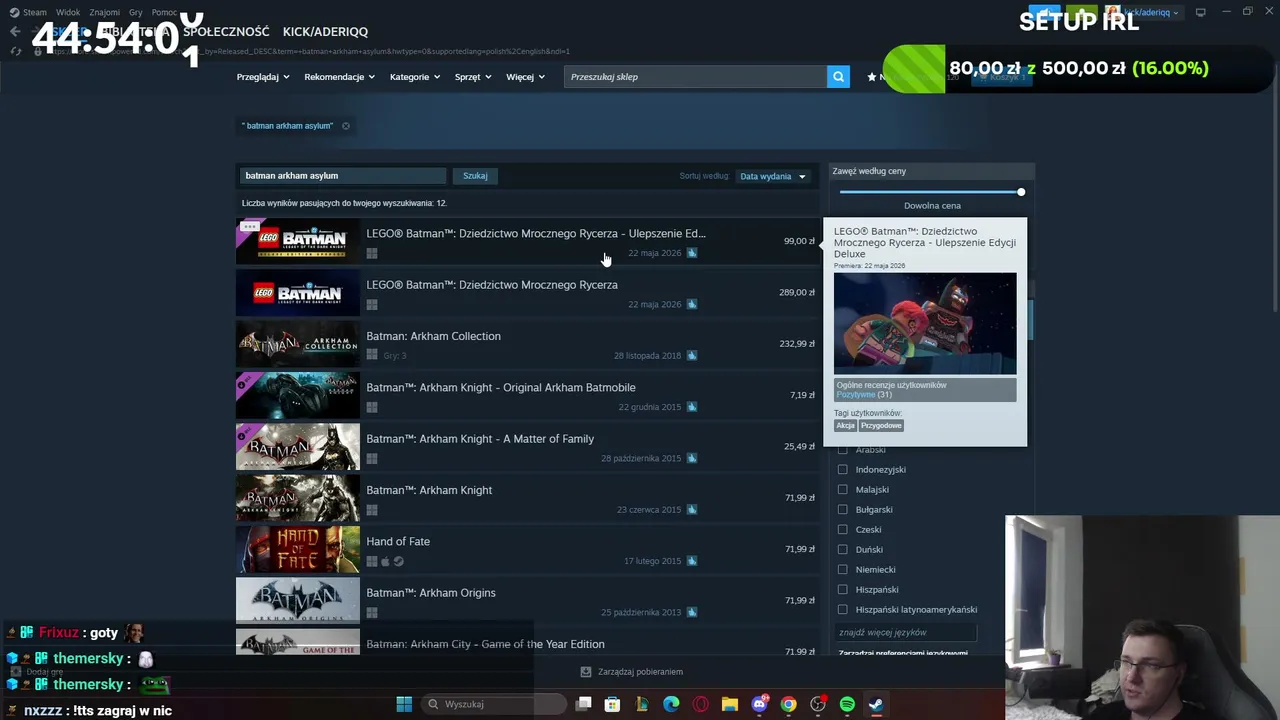Reload the Steam store page
1280x720 pixels.
(15, 51)
